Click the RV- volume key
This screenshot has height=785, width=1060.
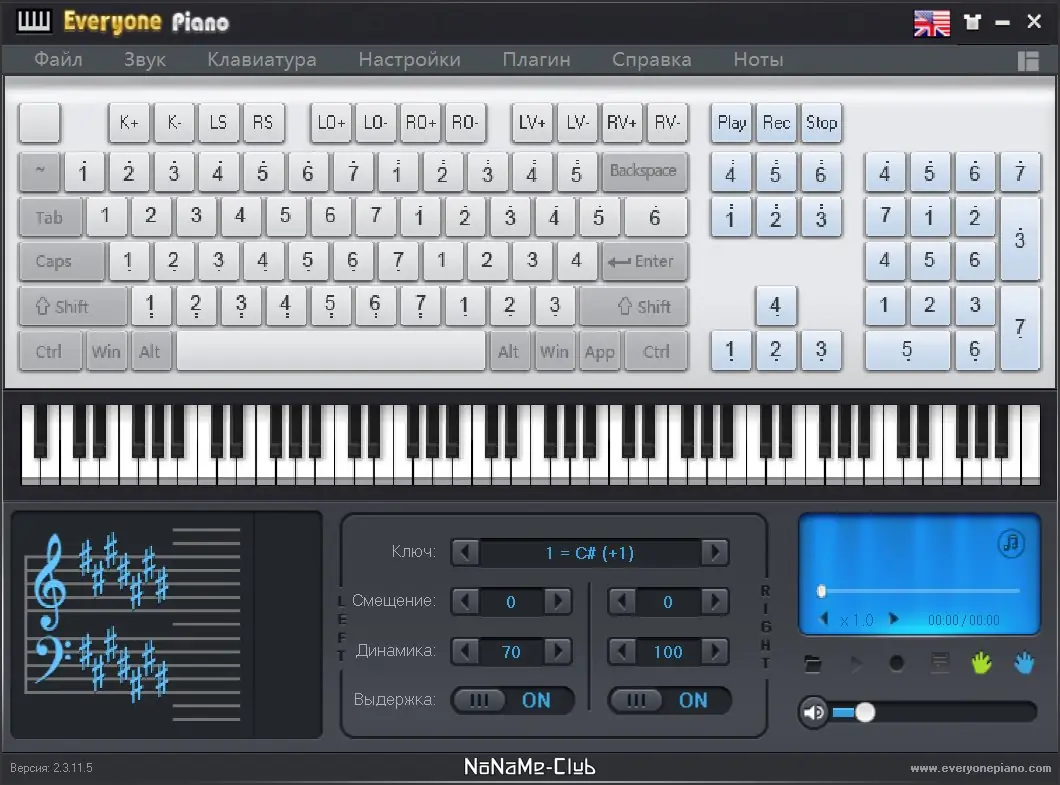(667, 122)
